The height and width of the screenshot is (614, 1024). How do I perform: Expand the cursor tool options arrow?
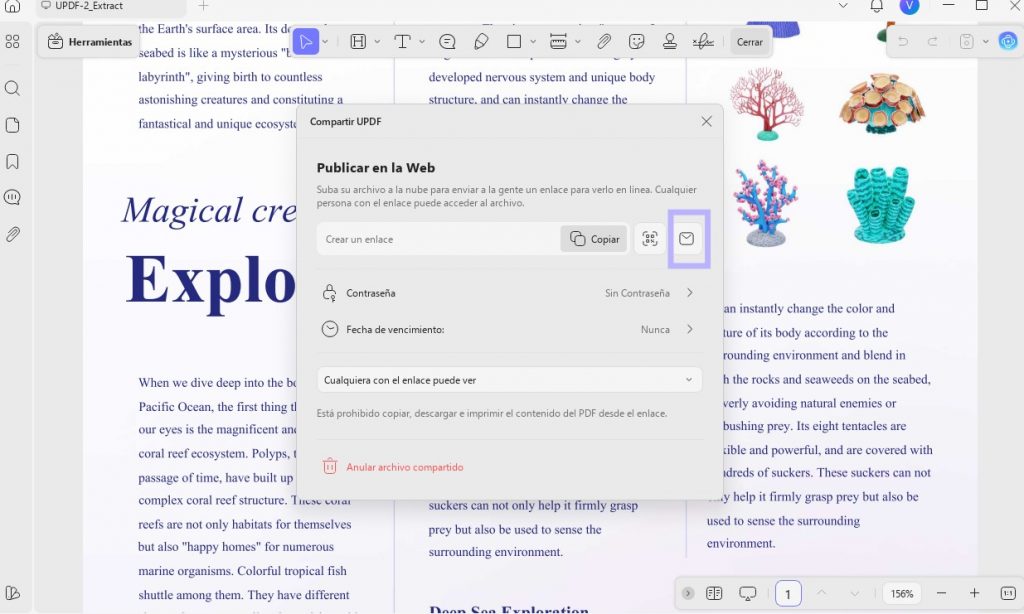[325, 42]
